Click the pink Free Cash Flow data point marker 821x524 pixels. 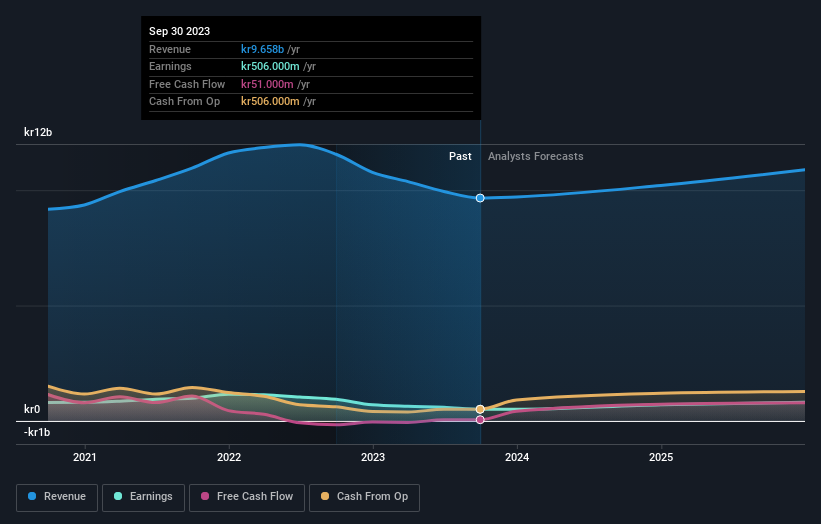pyautogui.click(x=480, y=420)
